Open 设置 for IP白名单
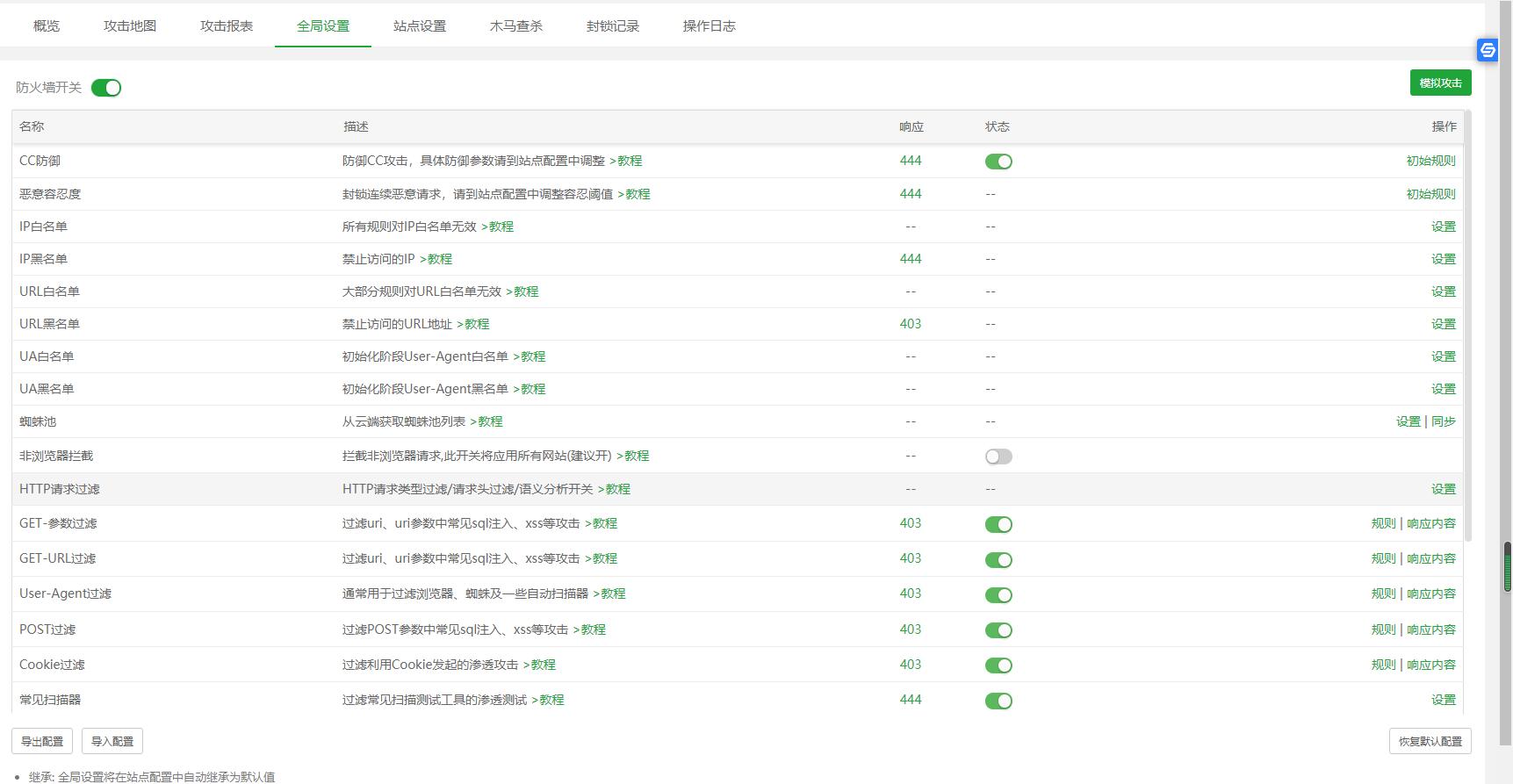 (1443, 227)
